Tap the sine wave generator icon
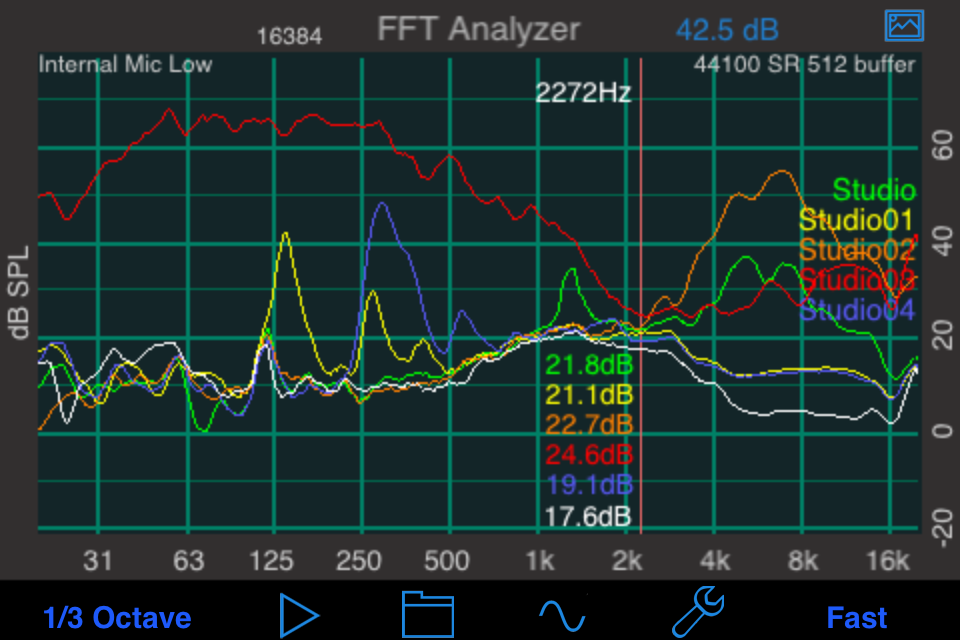The height and width of the screenshot is (640, 960). click(562, 616)
